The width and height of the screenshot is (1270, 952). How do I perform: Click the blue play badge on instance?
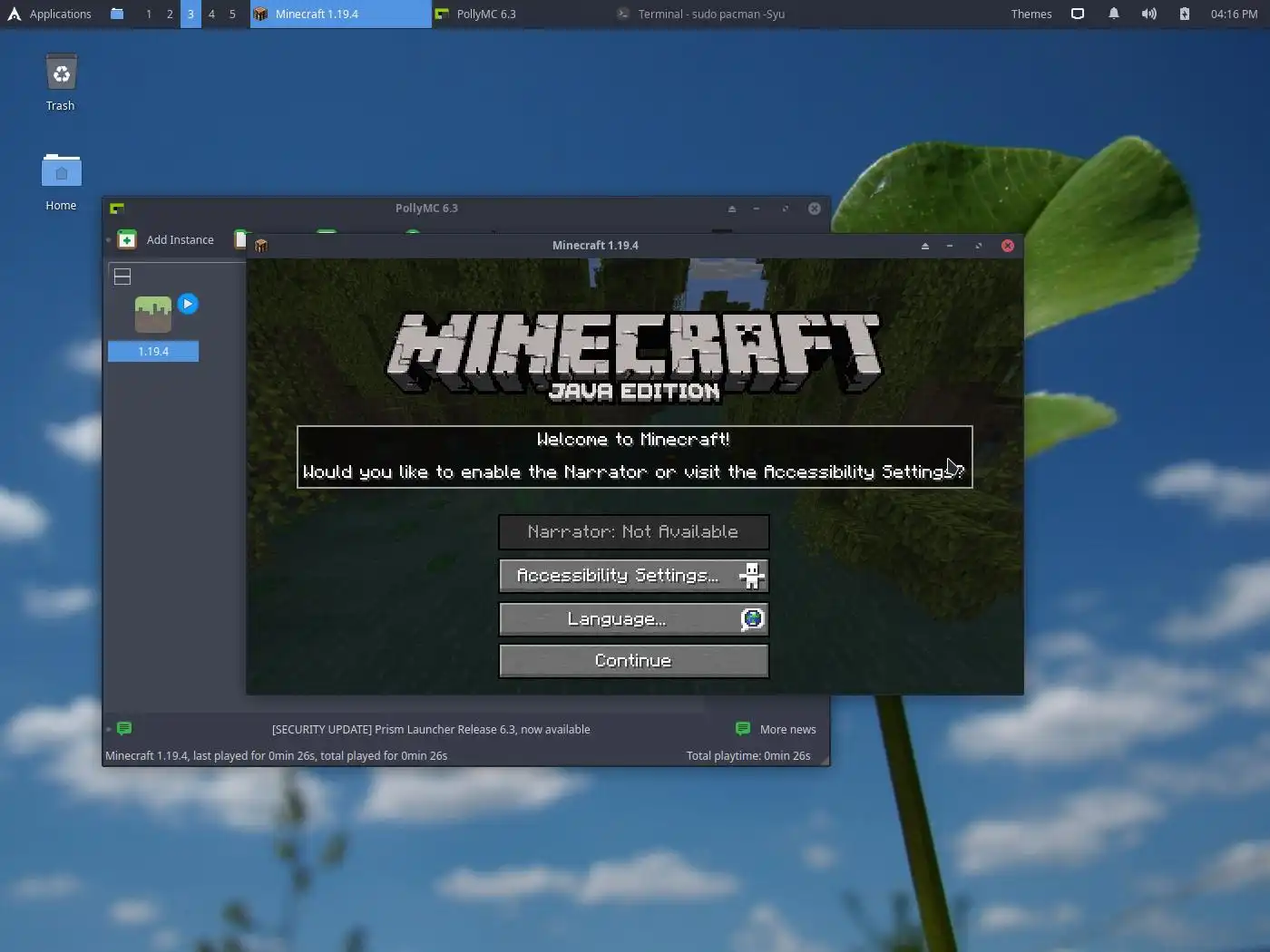[x=188, y=304]
